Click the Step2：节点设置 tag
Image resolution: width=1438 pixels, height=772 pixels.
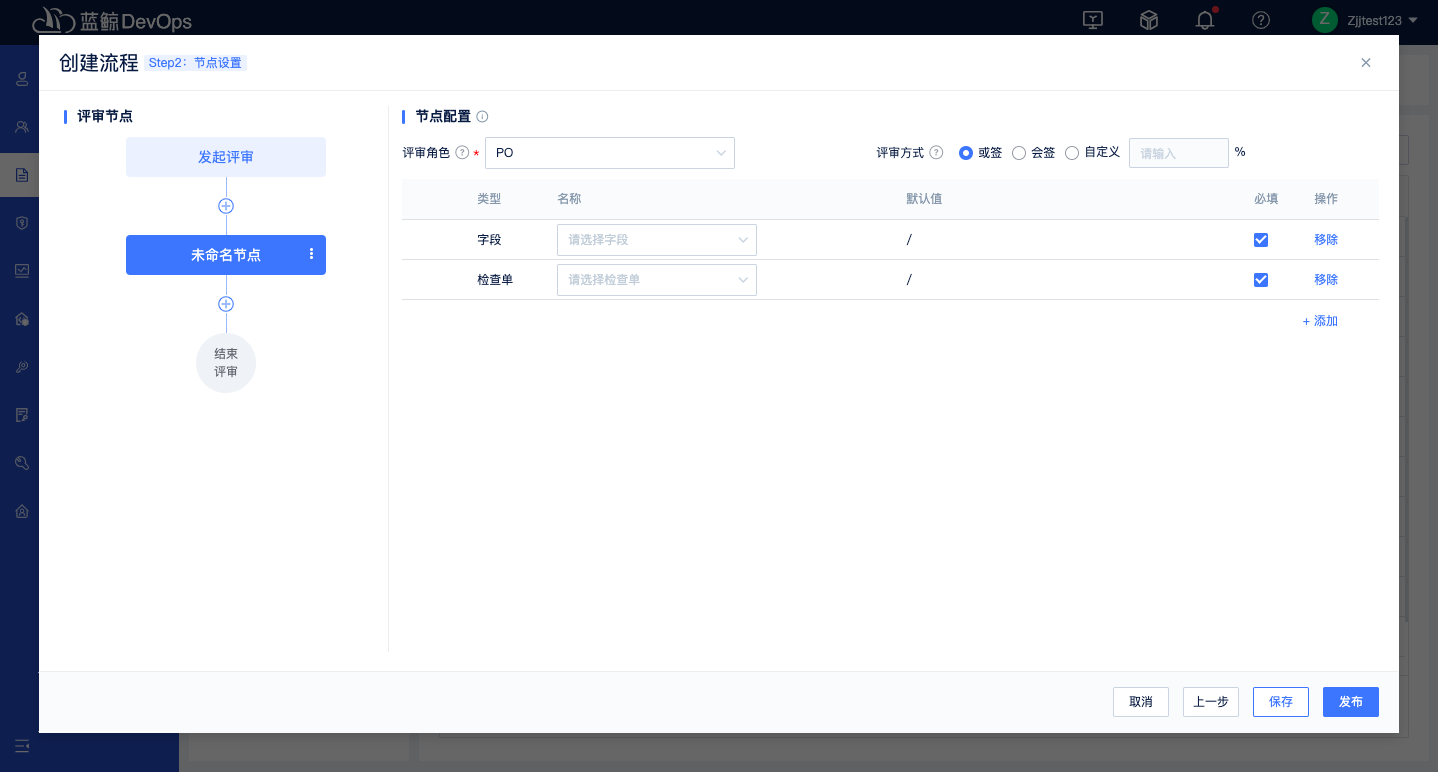click(x=195, y=63)
